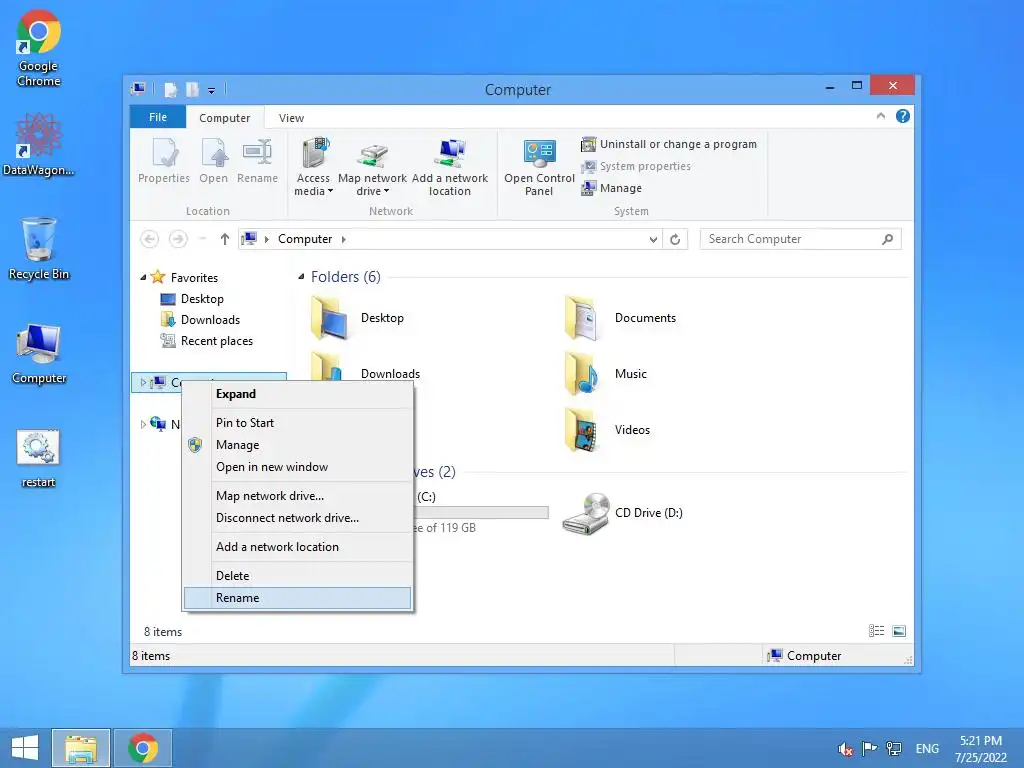Click Uninstall or change a program

669,144
